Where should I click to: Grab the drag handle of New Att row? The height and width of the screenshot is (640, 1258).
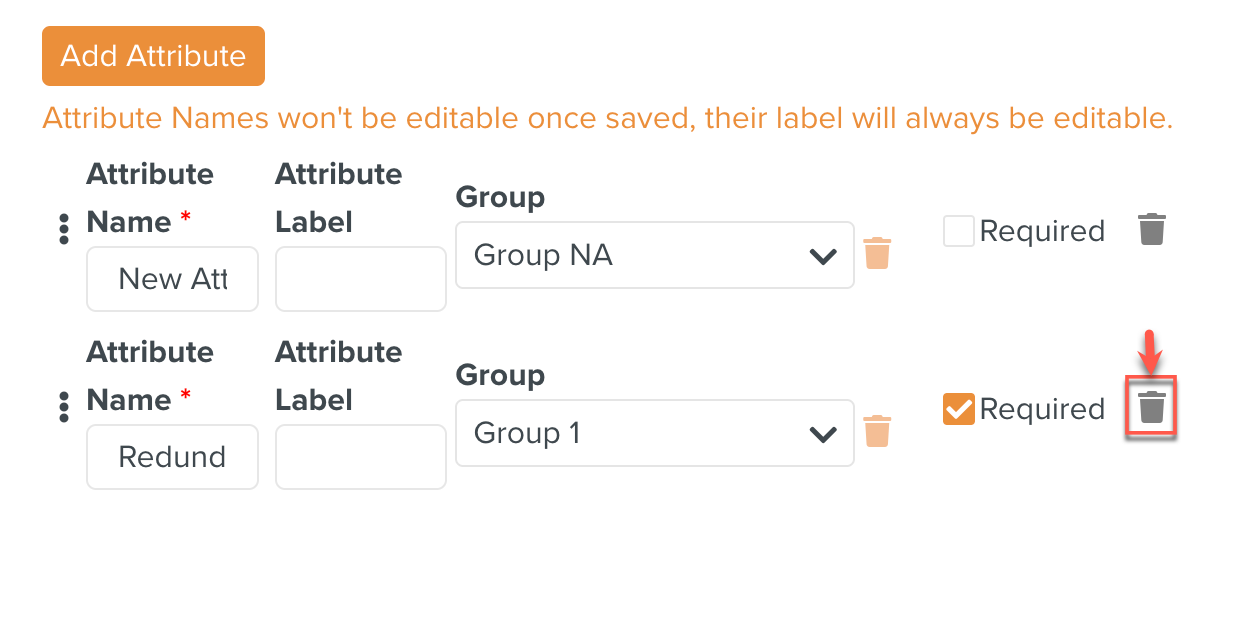pos(64,229)
